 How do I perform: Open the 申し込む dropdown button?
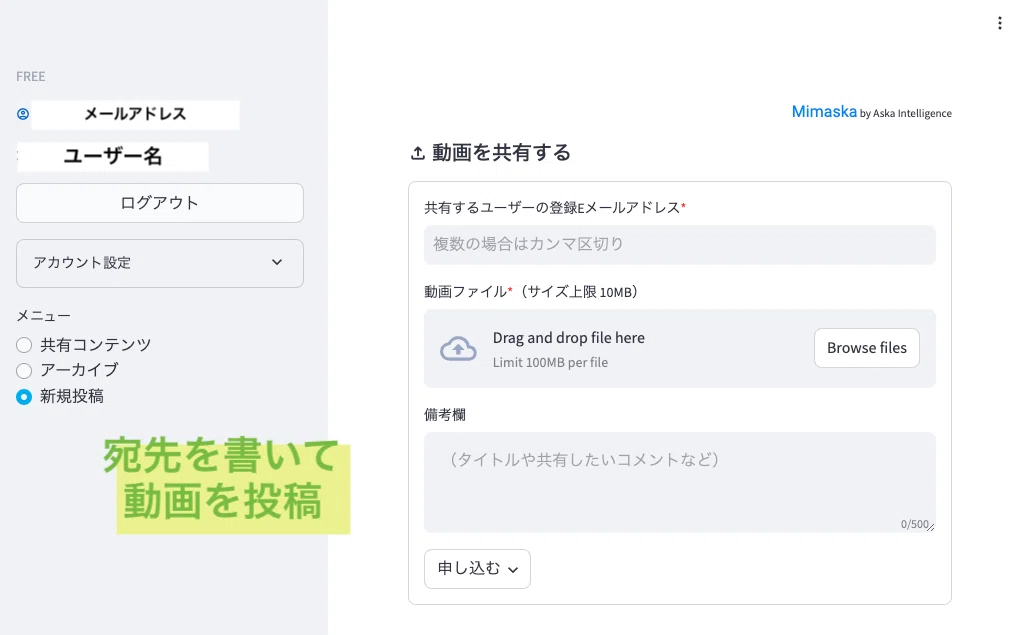tap(477, 568)
